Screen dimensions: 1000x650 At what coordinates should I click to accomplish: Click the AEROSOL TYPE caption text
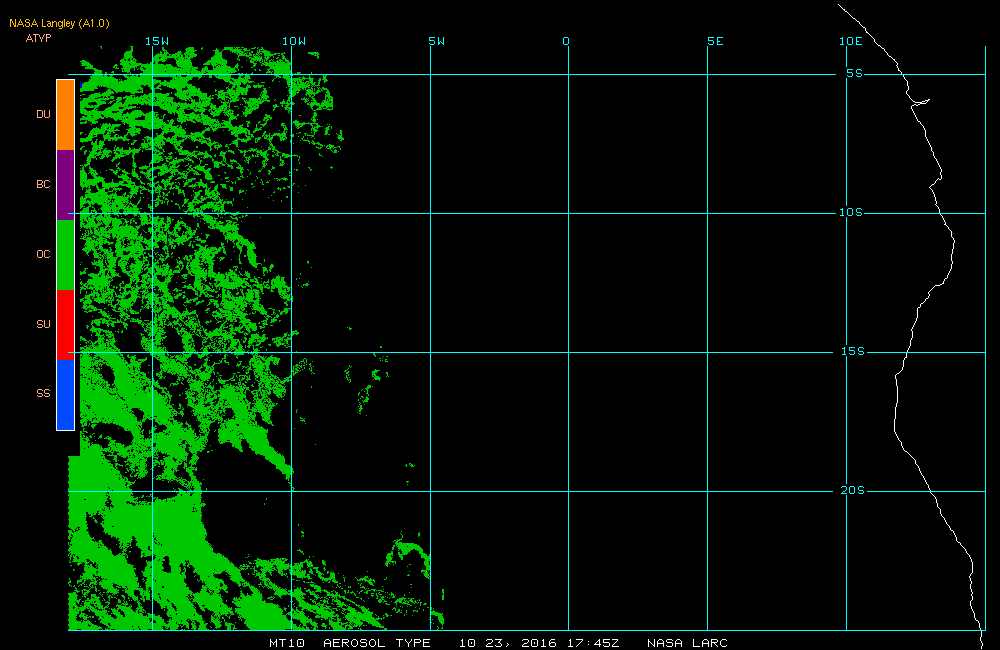tap(377, 643)
